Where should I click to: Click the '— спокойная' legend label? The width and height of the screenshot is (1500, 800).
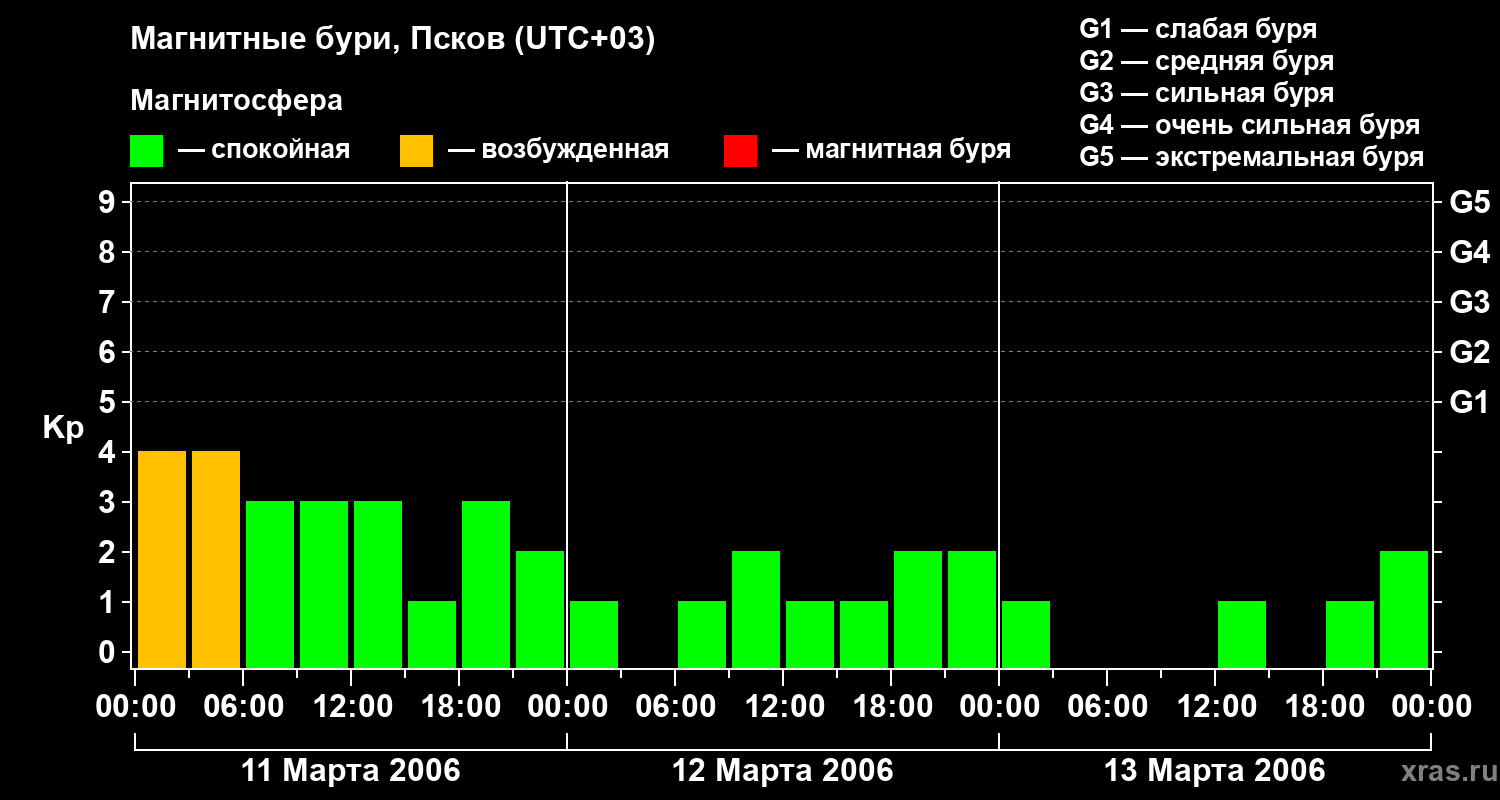tap(264, 150)
